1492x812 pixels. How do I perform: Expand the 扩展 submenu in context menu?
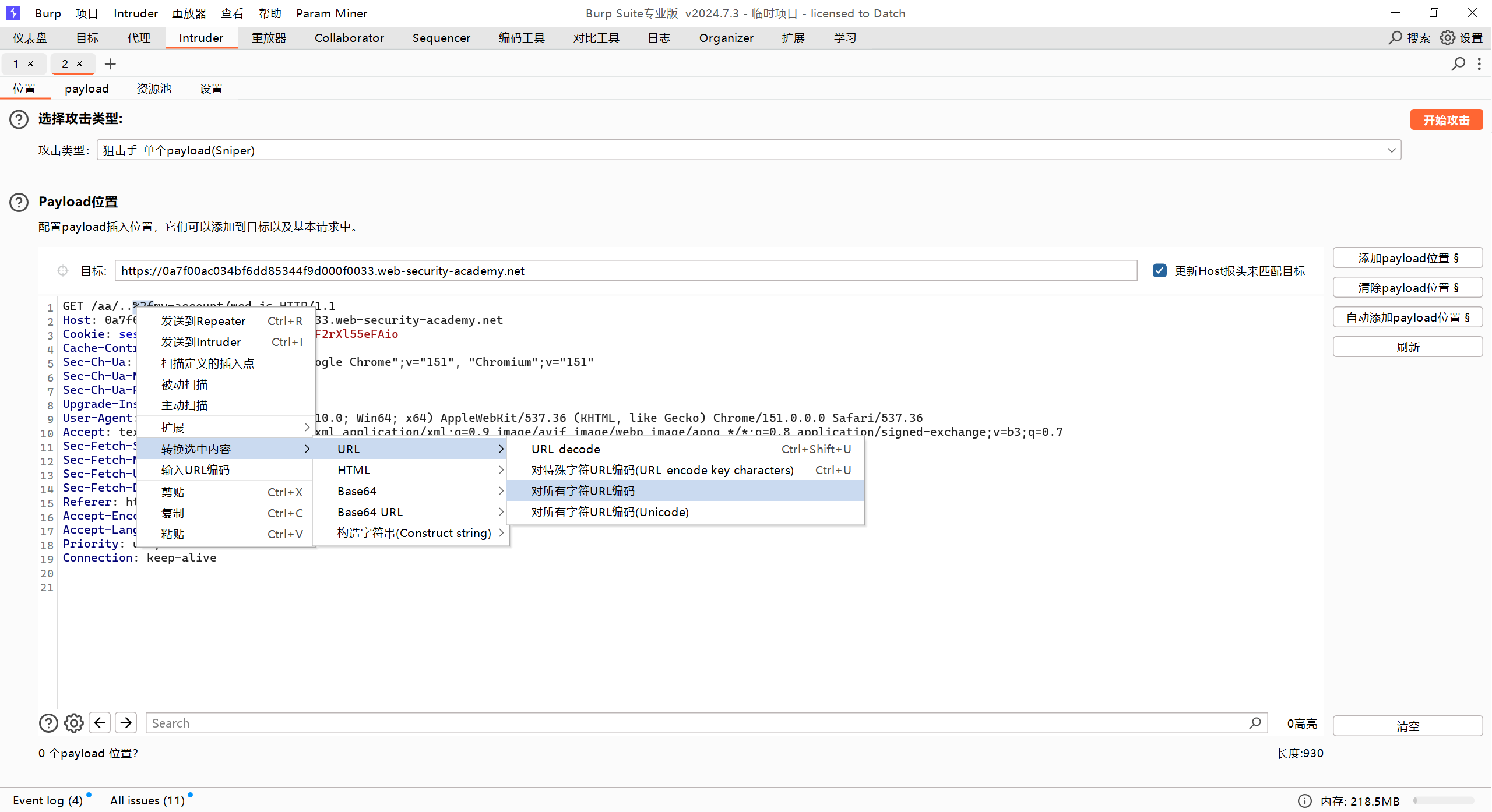click(226, 428)
